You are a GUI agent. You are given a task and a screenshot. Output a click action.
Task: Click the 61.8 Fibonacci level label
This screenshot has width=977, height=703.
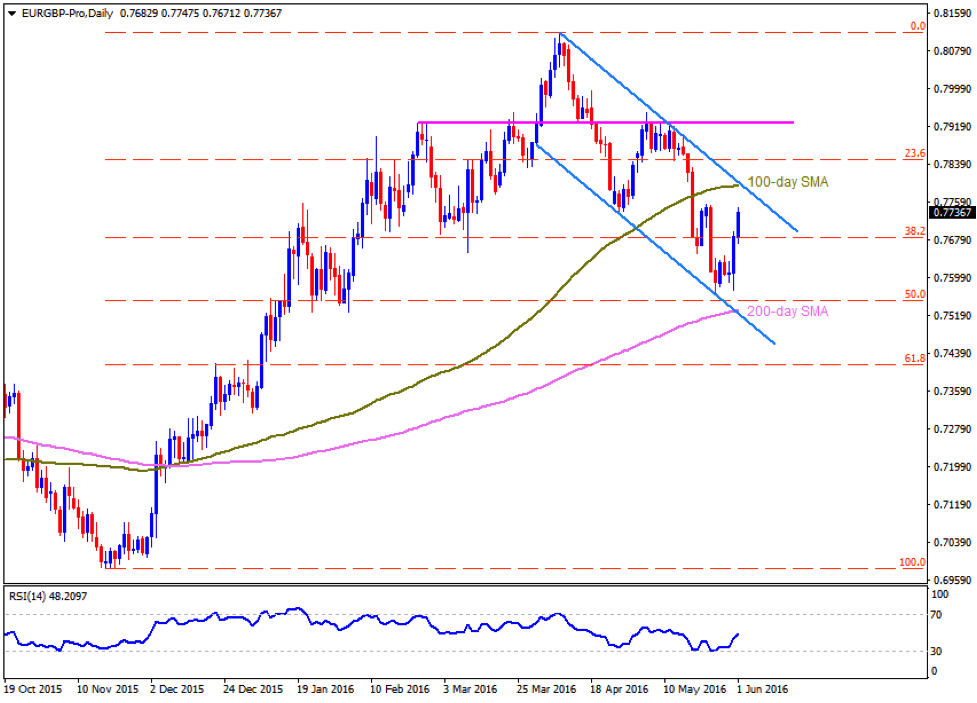(913, 358)
